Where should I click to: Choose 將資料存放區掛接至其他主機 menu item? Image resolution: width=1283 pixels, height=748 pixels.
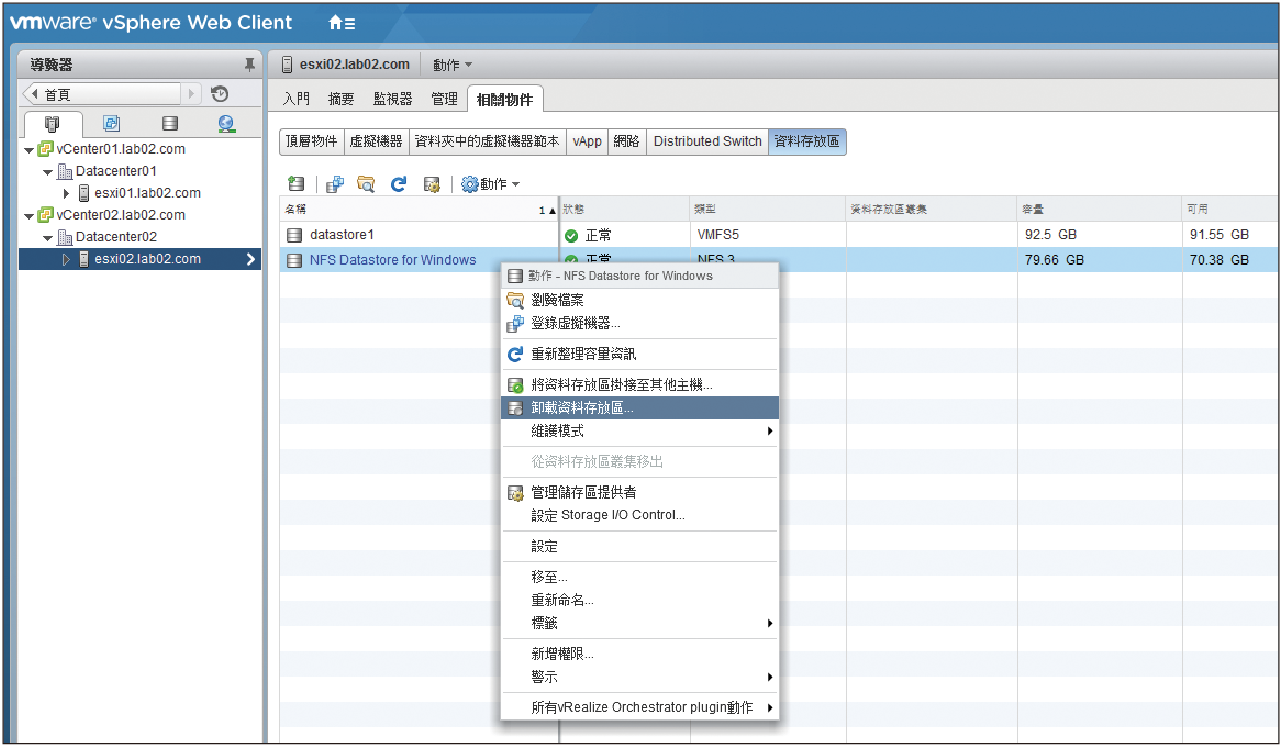(640, 385)
